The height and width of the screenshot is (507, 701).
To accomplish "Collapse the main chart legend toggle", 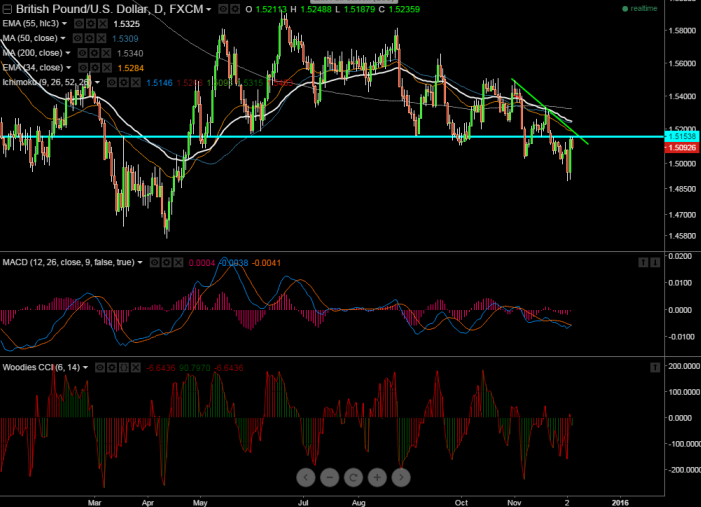I will pos(7,9).
